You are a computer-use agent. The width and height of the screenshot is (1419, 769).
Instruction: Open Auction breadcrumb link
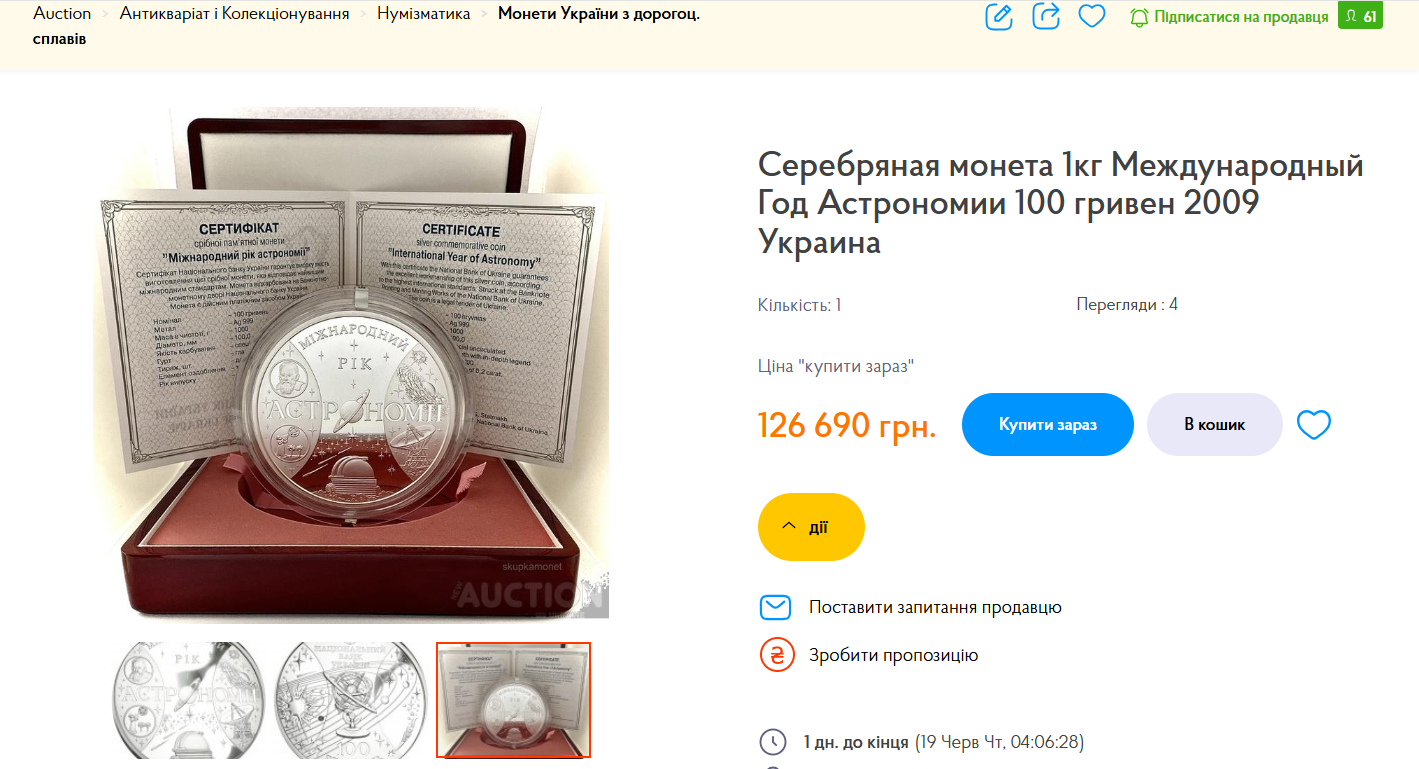pos(62,14)
